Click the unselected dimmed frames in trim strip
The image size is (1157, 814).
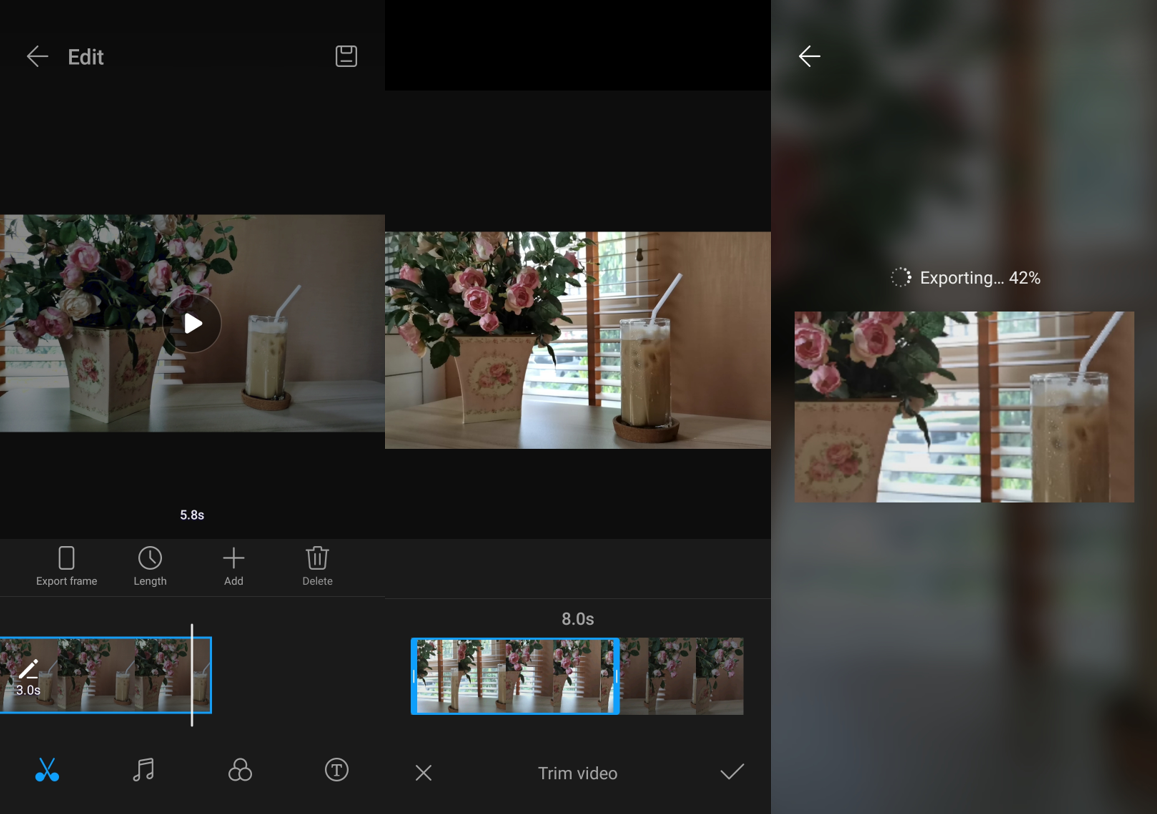[x=681, y=676]
